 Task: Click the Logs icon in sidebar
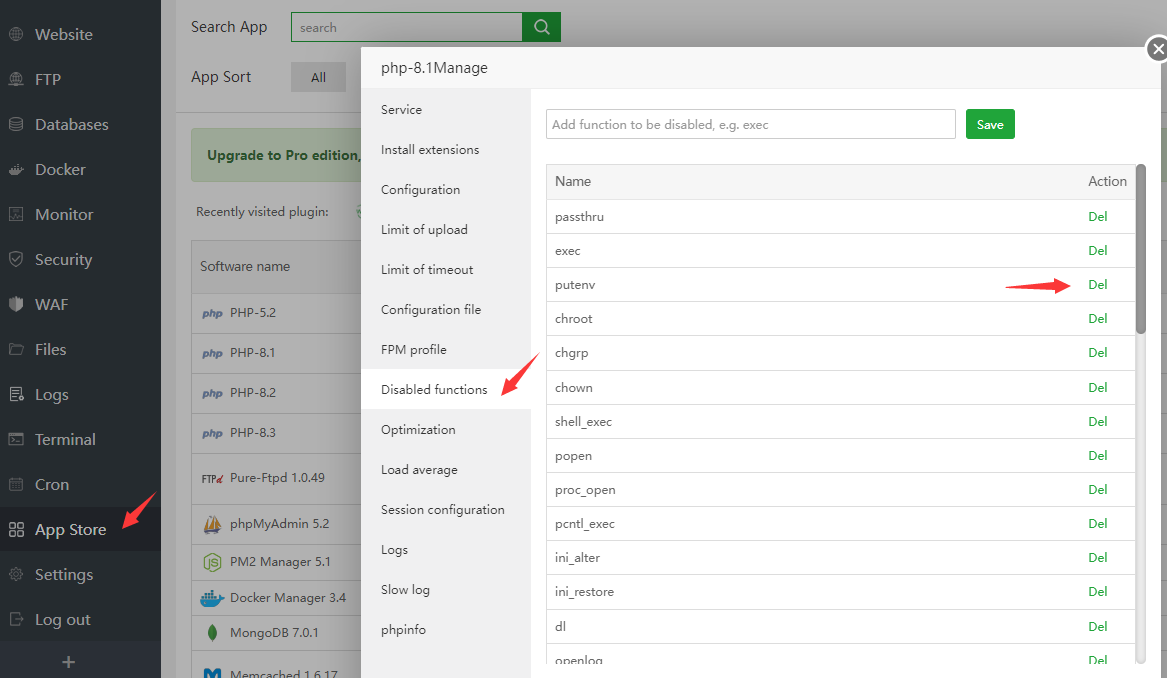16,394
